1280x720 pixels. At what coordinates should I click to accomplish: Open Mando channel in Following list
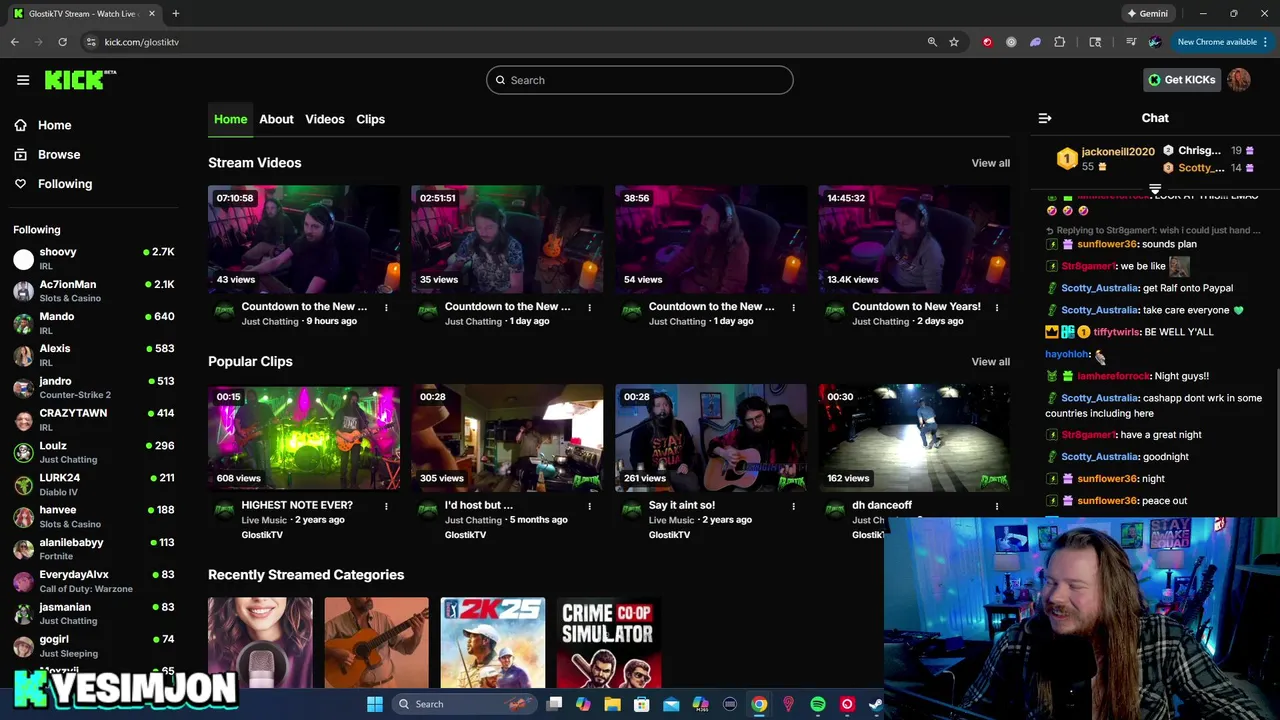94,323
